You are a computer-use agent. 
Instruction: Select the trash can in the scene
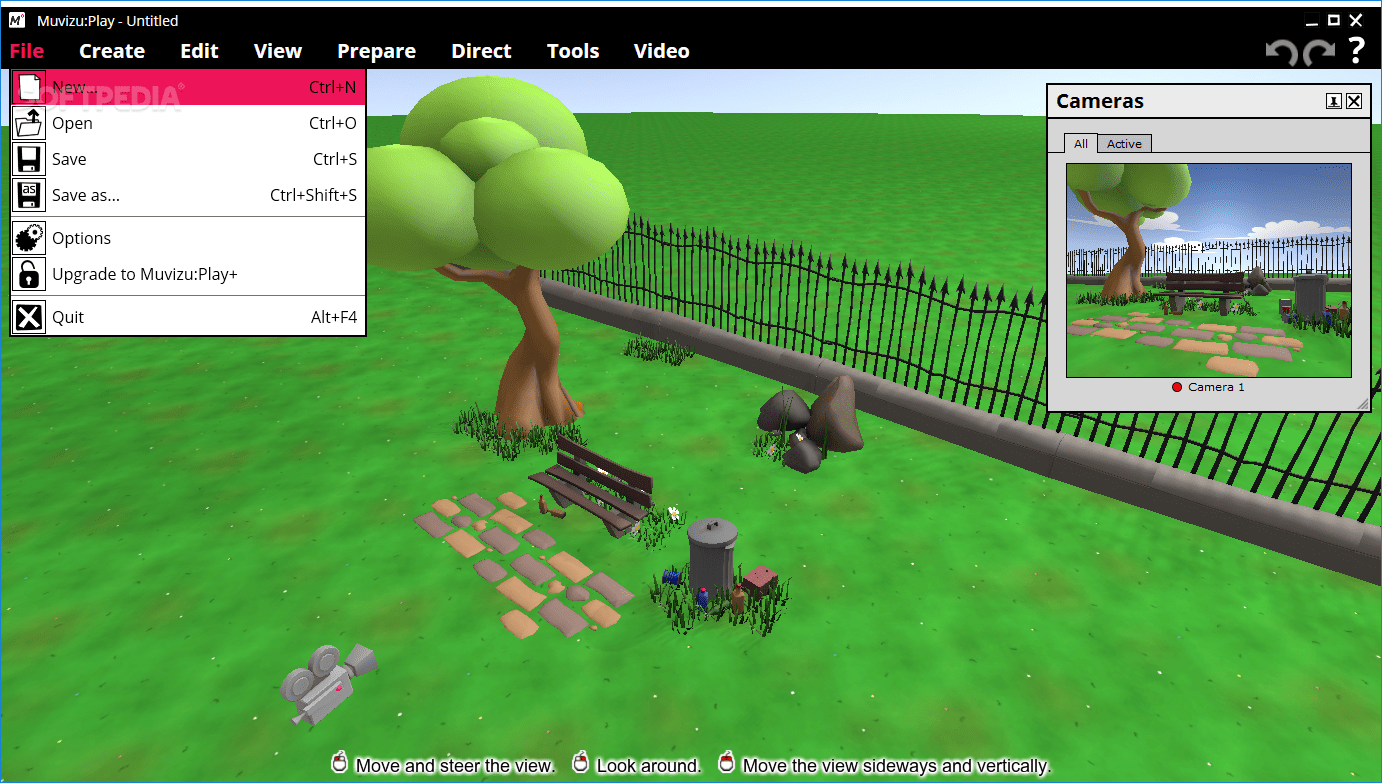tap(712, 555)
